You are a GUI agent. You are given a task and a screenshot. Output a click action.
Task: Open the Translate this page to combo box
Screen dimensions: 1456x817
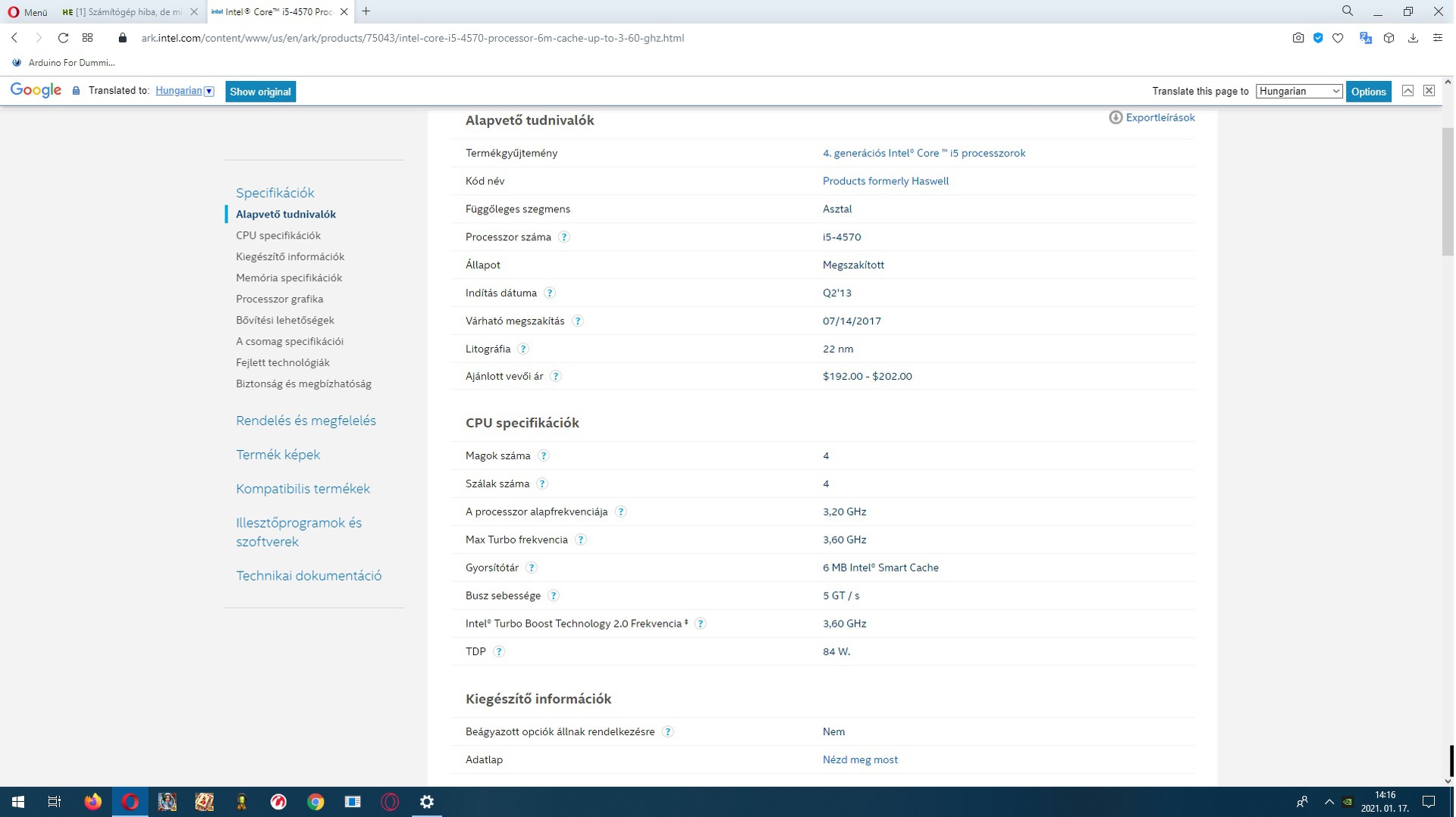[1299, 91]
